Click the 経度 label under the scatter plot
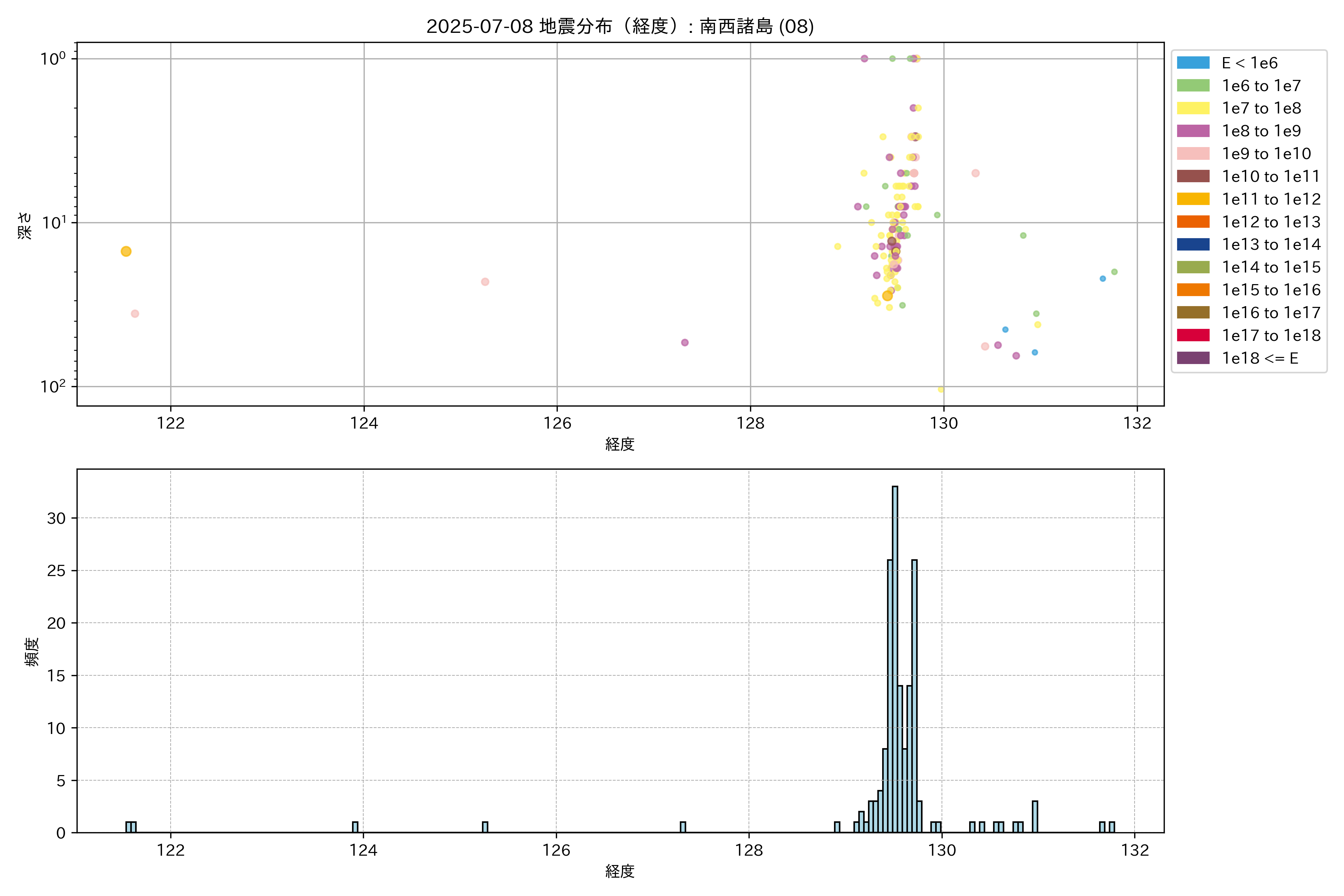Screen dimensions: 1344x896 tap(620, 444)
